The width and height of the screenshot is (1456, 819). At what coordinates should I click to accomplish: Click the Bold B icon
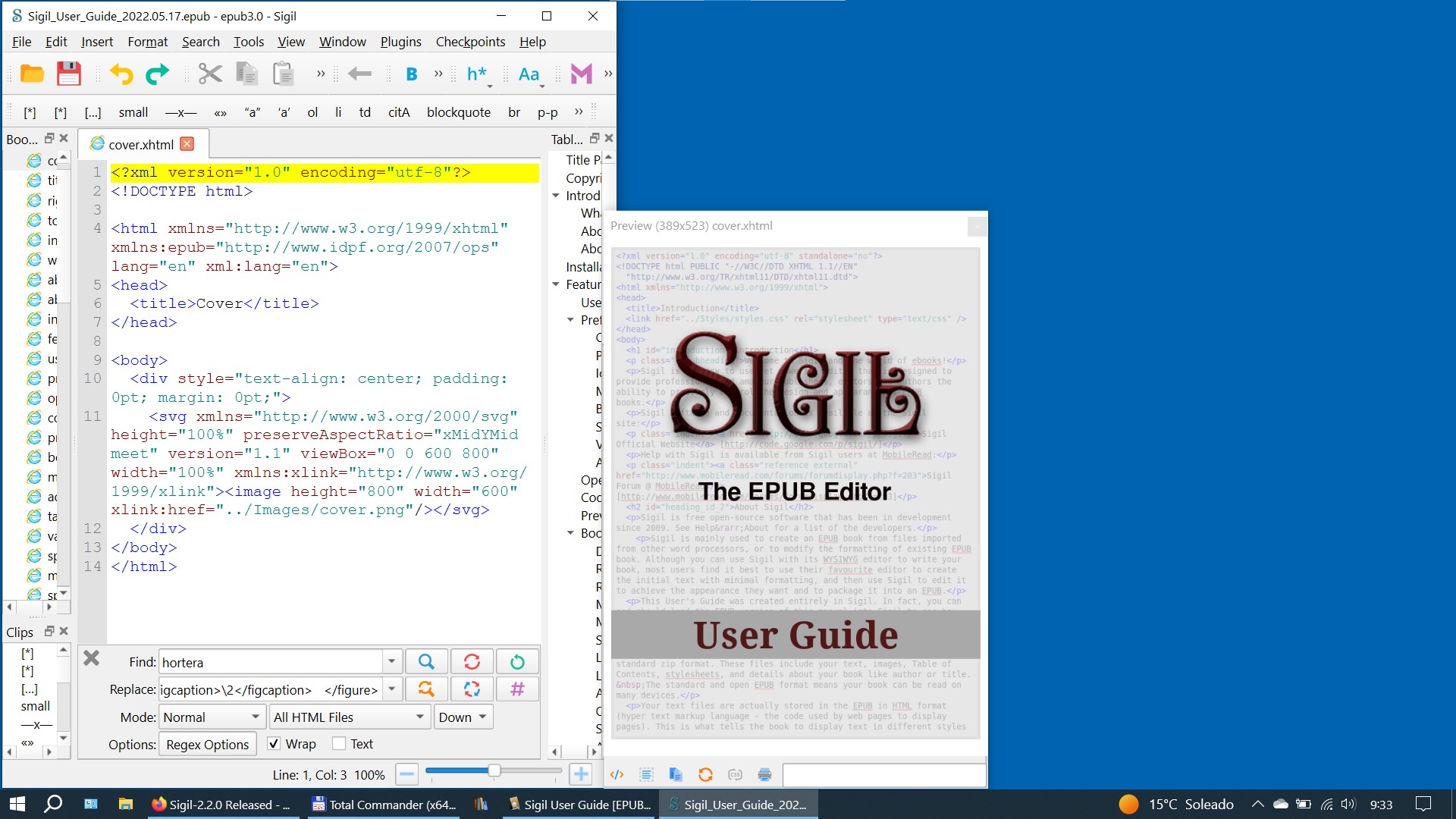(412, 74)
